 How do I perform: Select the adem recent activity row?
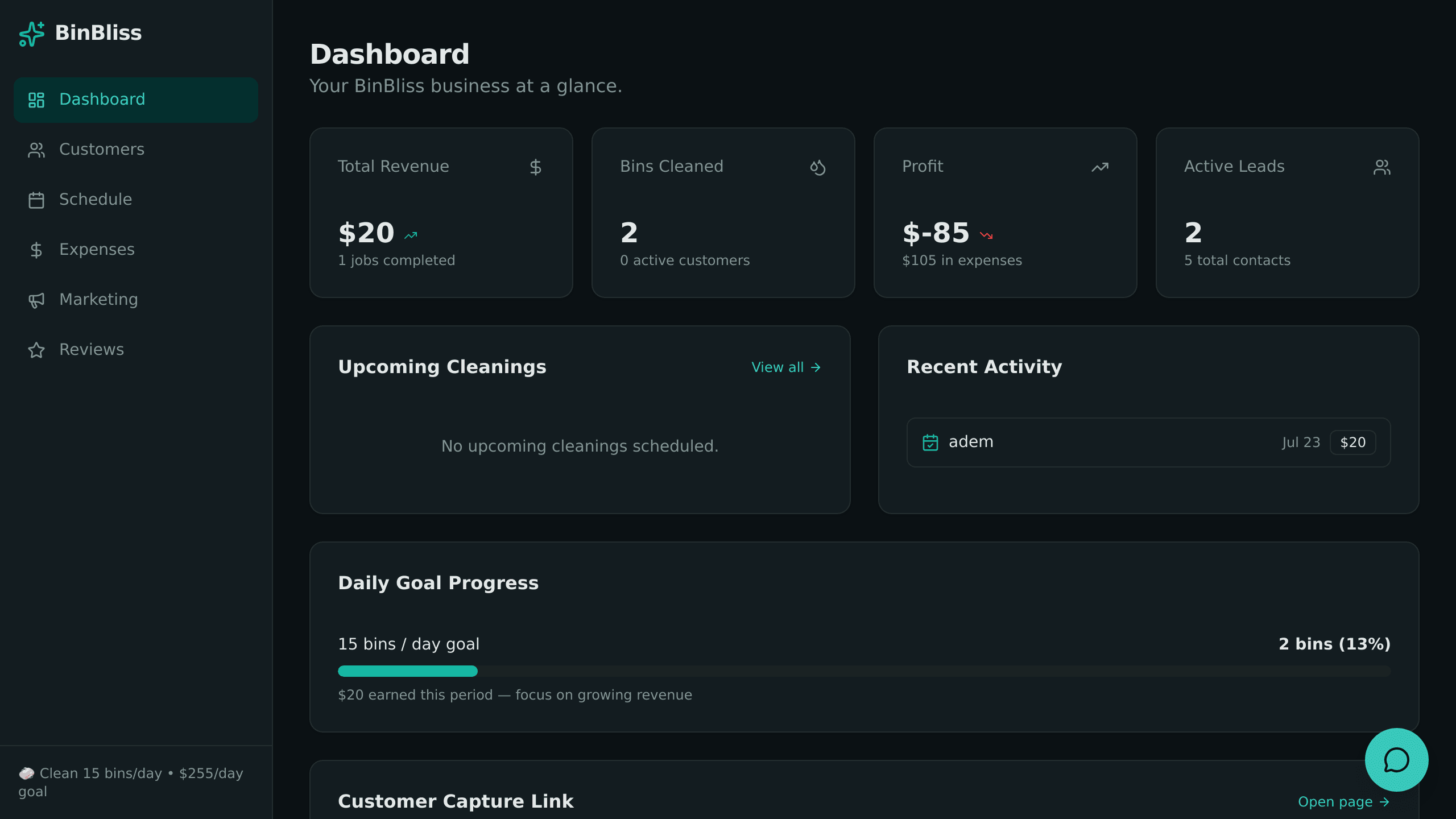tap(1149, 442)
